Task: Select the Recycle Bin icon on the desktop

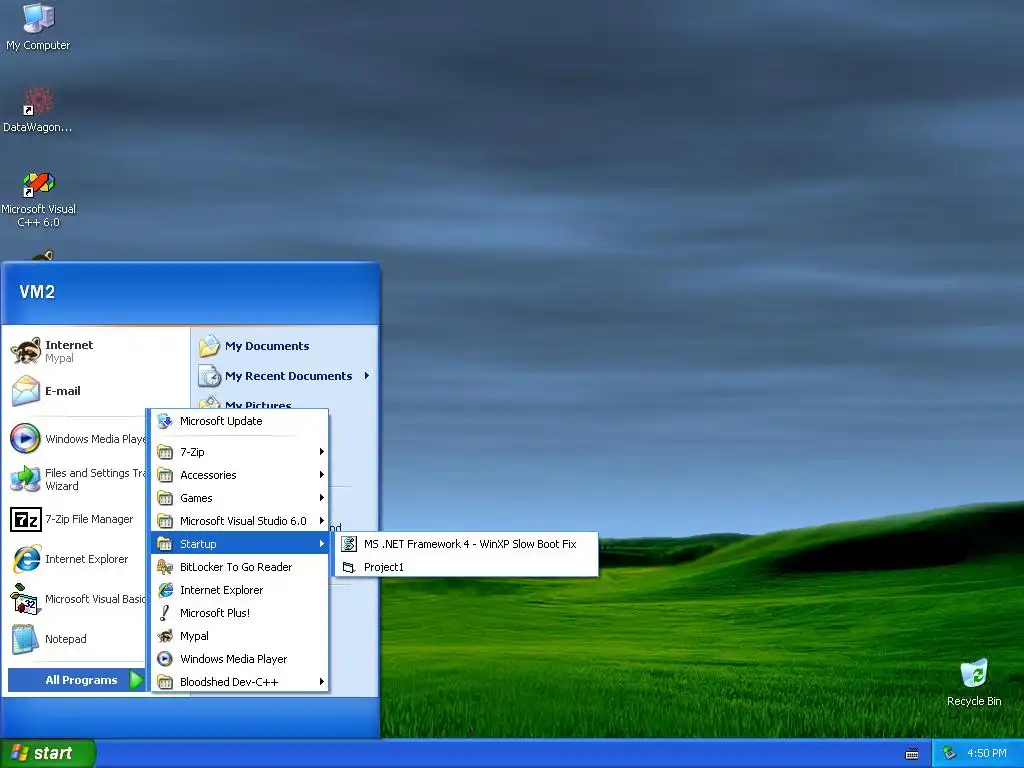Action: tap(974, 682)
